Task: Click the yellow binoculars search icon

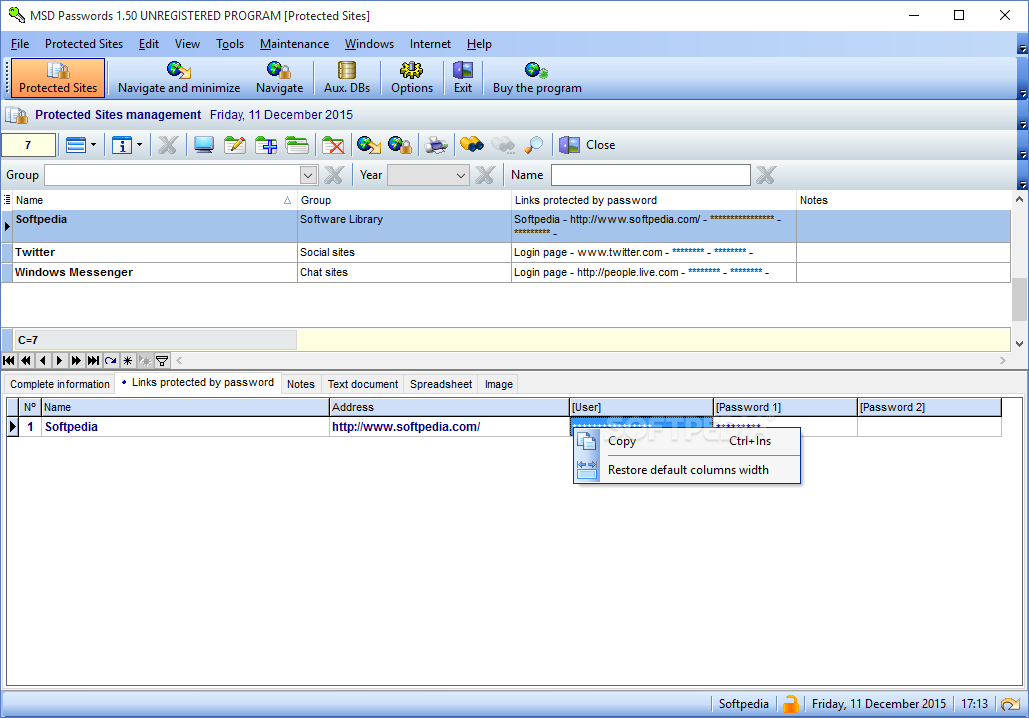Action: (471, 145)
